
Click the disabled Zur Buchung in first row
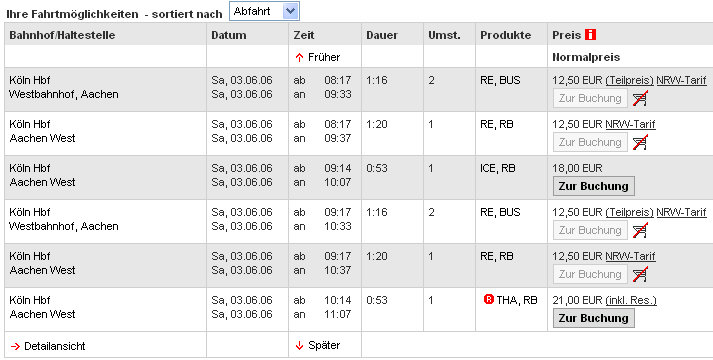(590, 98)
